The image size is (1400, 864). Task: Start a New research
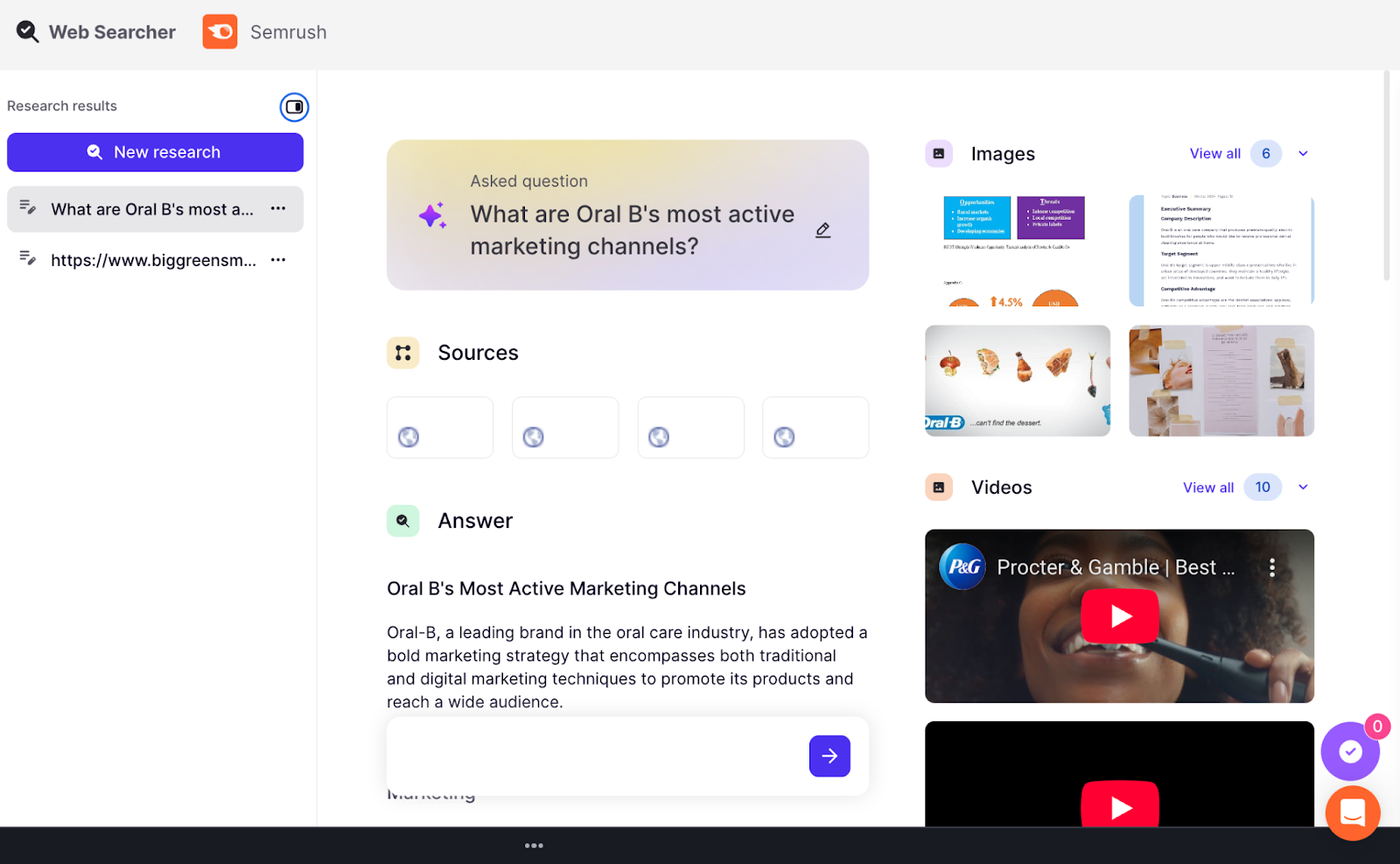click(x=155, y=151)
